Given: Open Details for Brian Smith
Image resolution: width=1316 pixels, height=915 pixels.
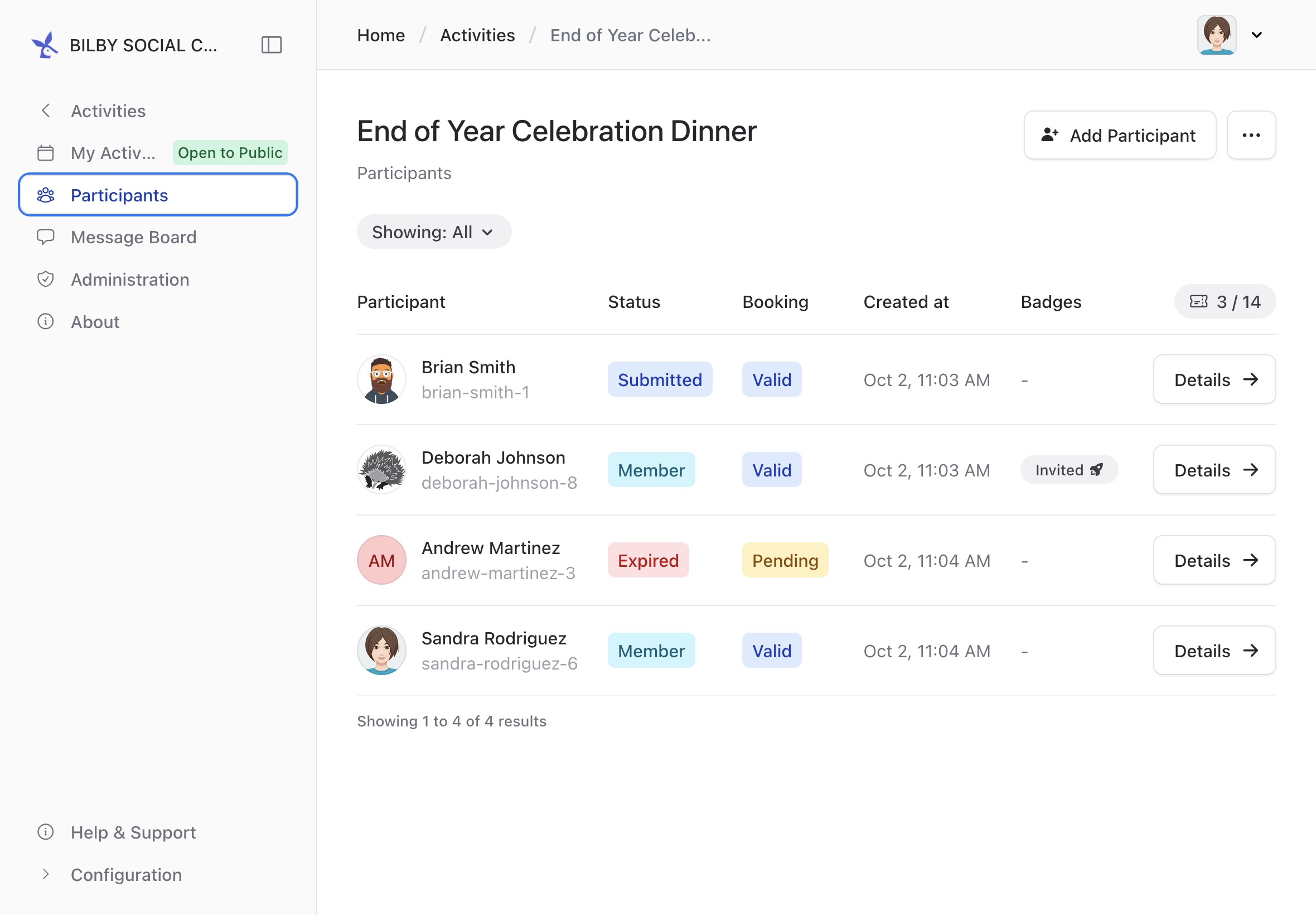Looking at the screenshot, I should tap(1214, 379).
